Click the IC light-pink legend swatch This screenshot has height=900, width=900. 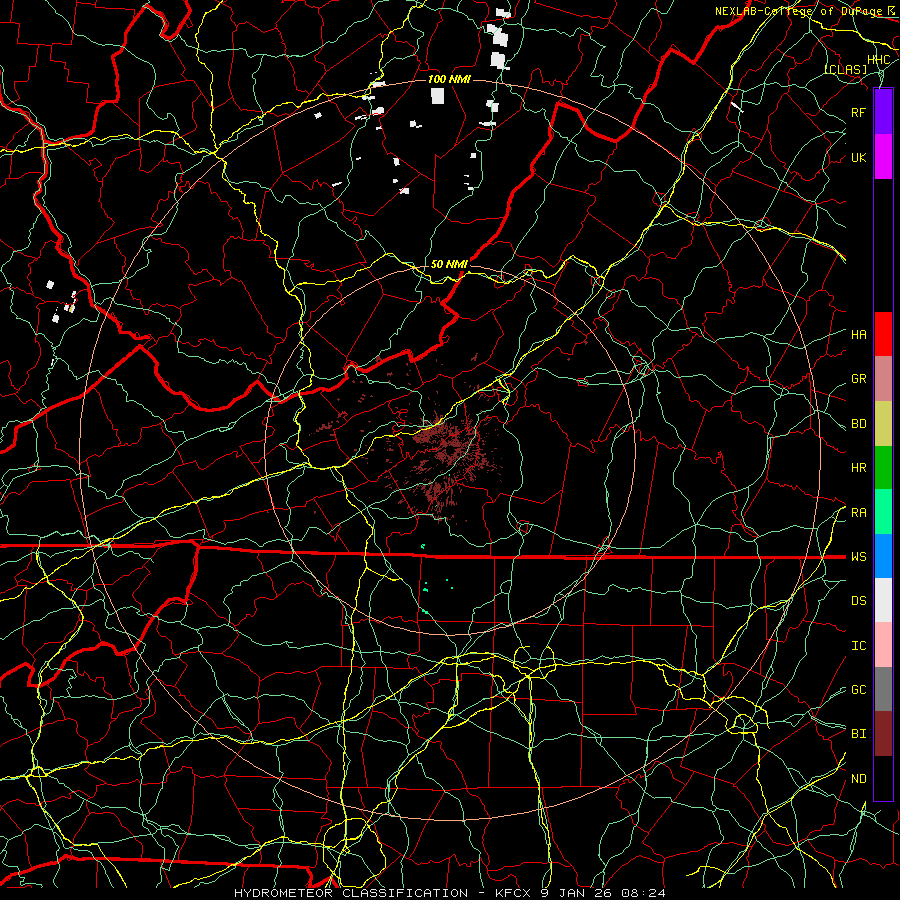(x=883, y=645)
